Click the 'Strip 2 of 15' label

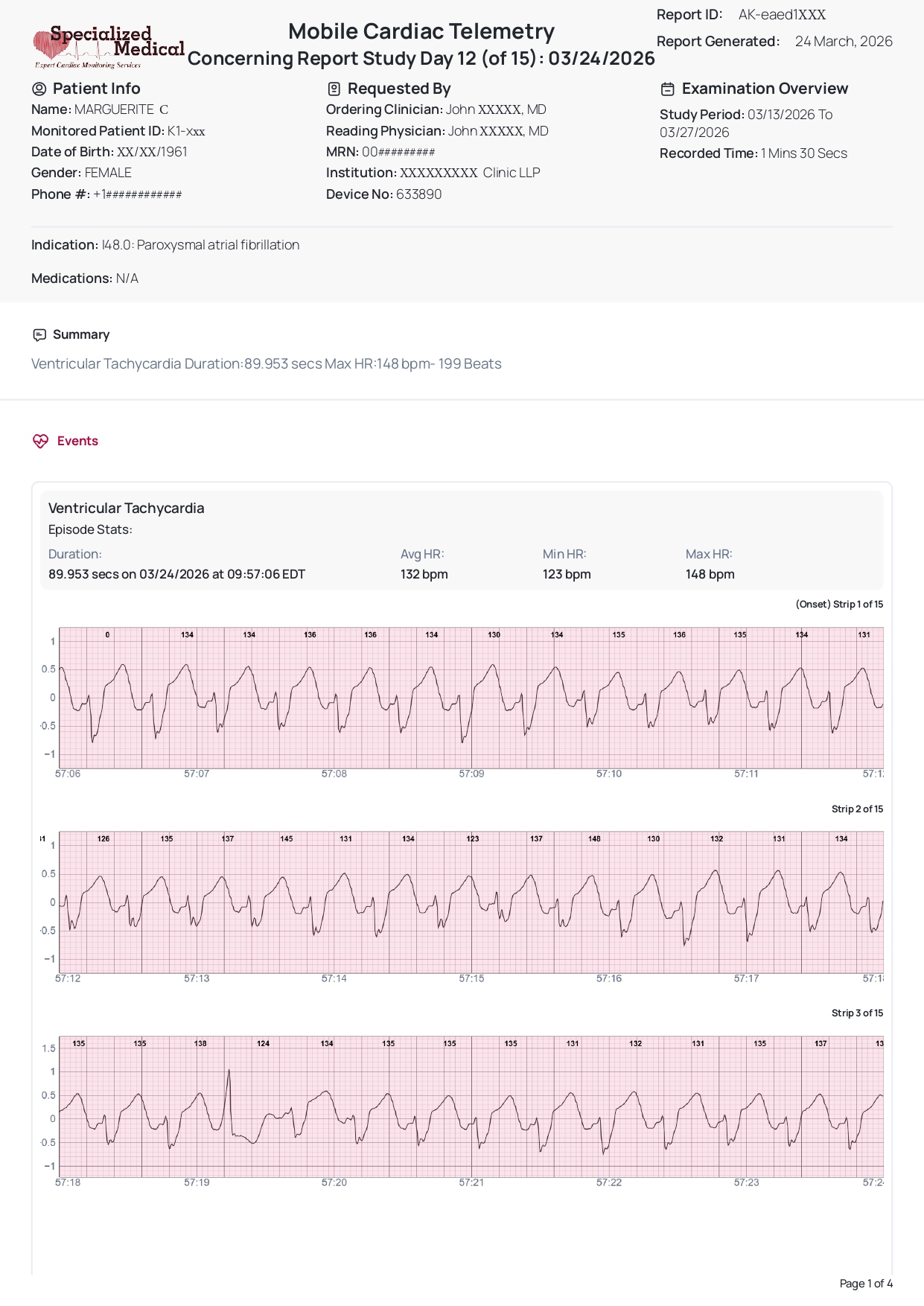pyautogui.click(x=857, y=809)
